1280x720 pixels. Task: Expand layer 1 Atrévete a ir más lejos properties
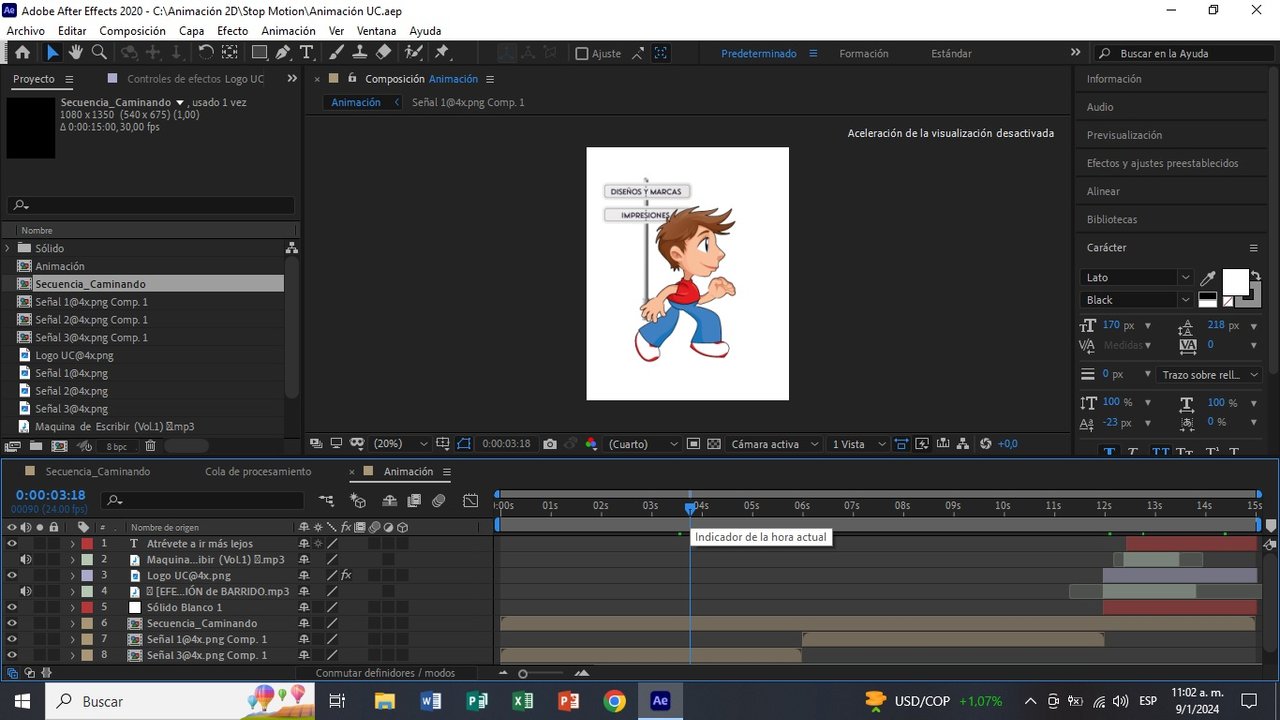point(72,544)
